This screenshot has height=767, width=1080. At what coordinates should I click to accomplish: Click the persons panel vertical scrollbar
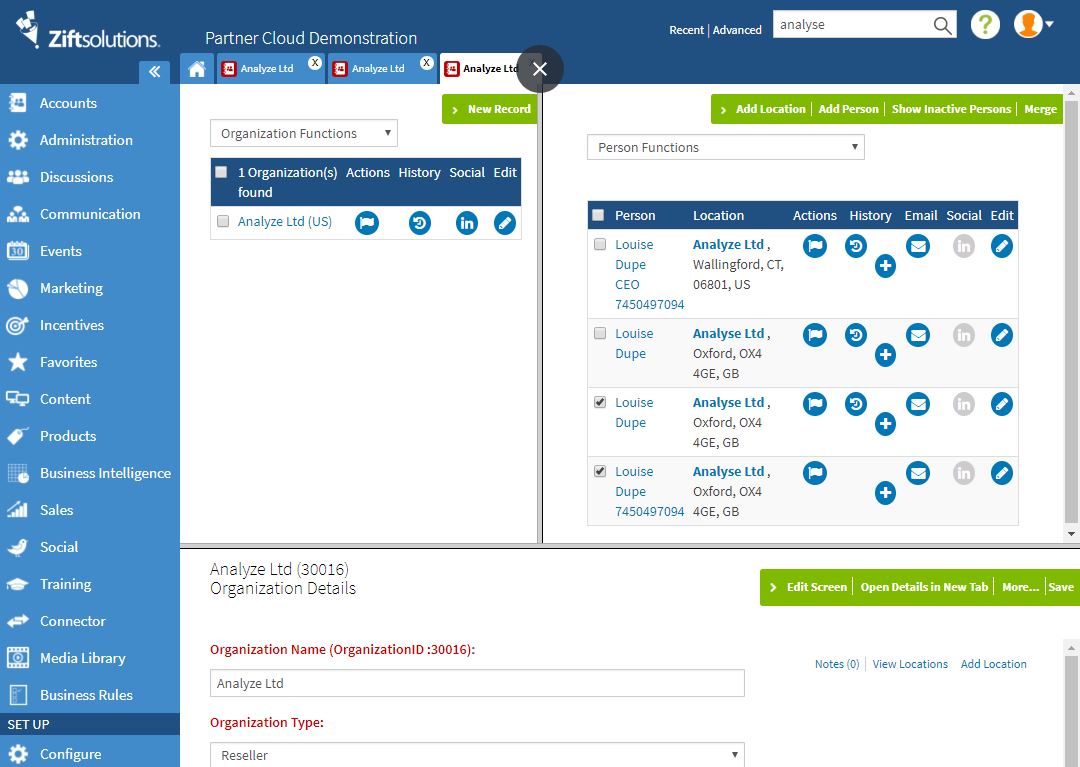pyautogui.click(x=1071, y=310)
